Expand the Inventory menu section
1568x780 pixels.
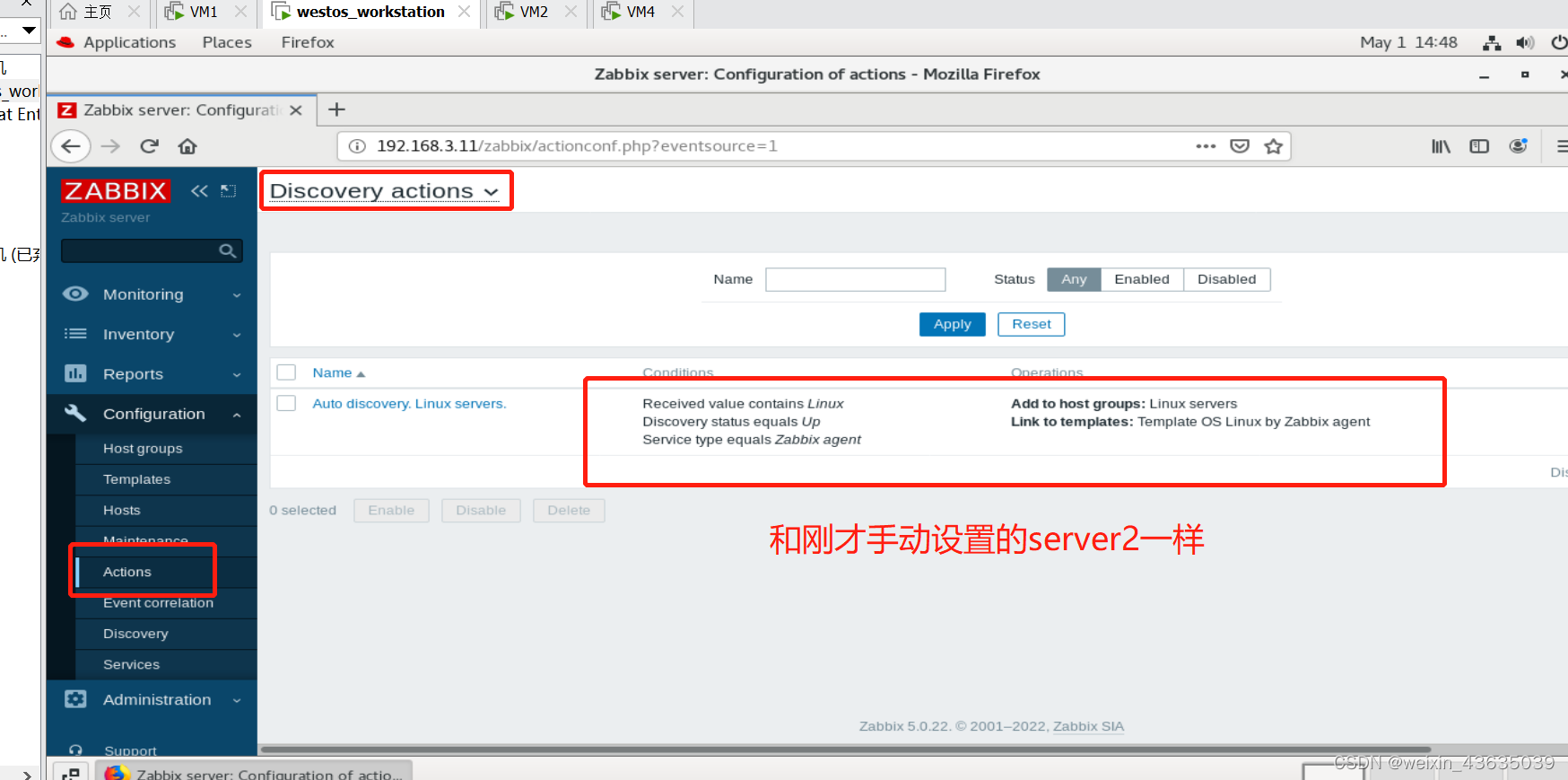click(x=152, y=334)
